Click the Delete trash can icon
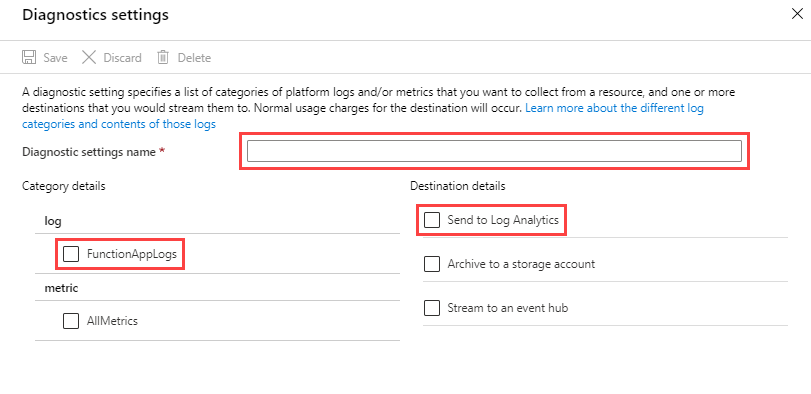811x394 pixels. [163, 57]
